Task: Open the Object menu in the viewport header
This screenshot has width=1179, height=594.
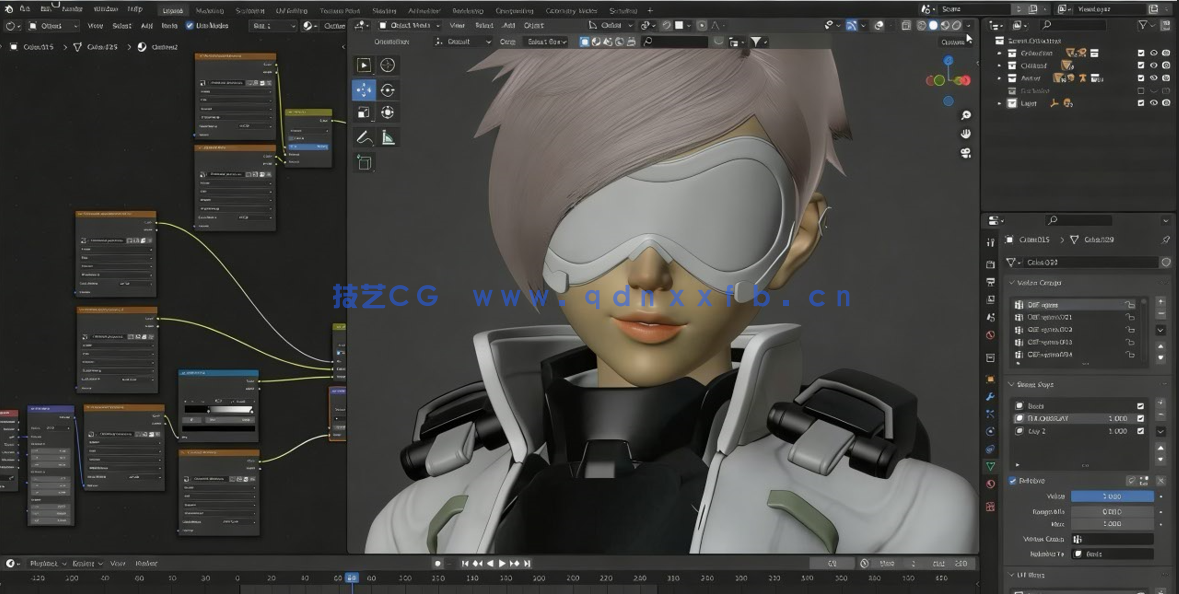Action: coord(535,25)
